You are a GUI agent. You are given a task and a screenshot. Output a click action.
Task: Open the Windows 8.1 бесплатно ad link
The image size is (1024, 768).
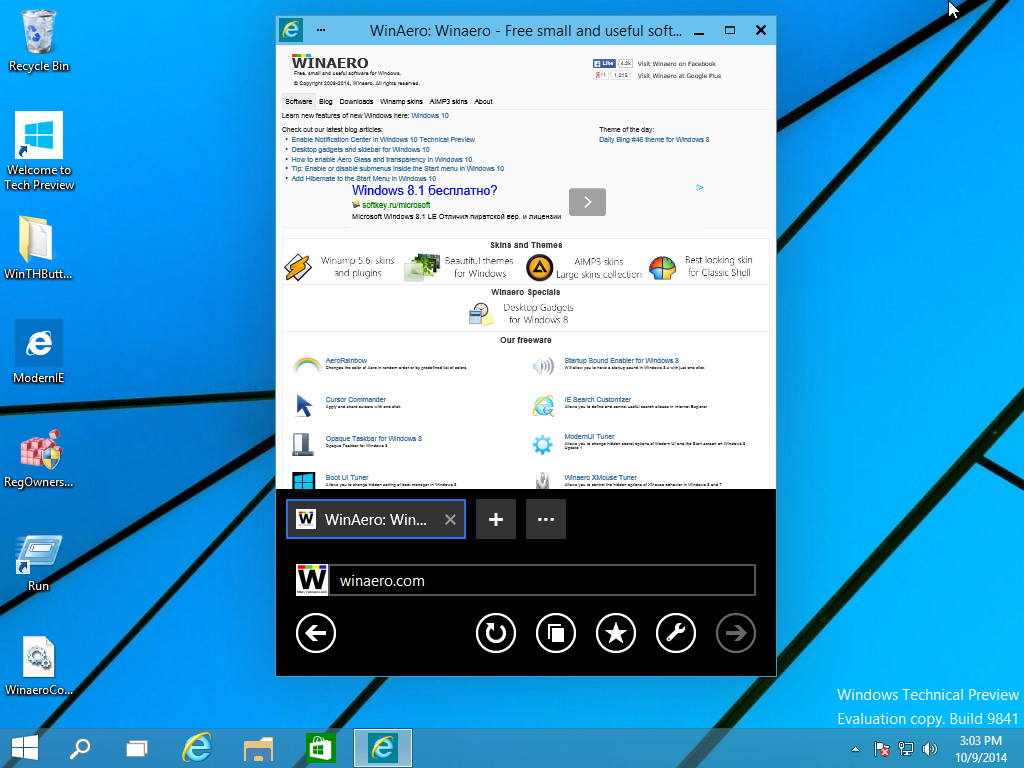(424, 191)
